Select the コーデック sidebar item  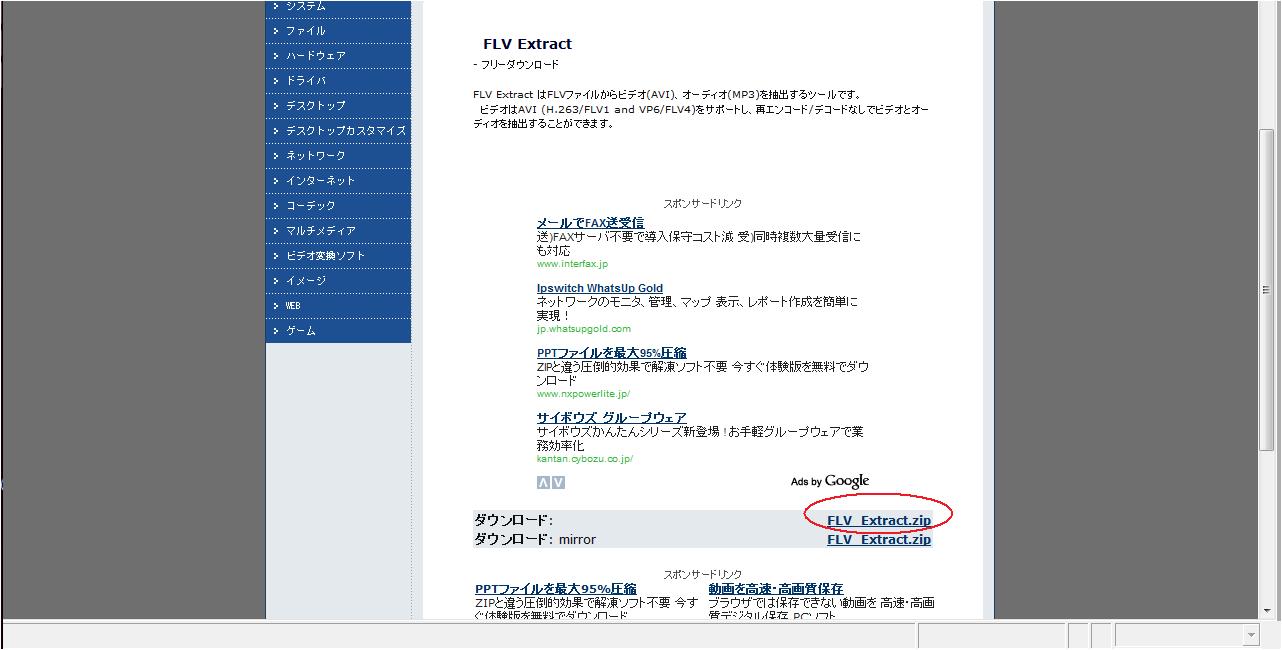pyautogui.click(x=338, y=206)
